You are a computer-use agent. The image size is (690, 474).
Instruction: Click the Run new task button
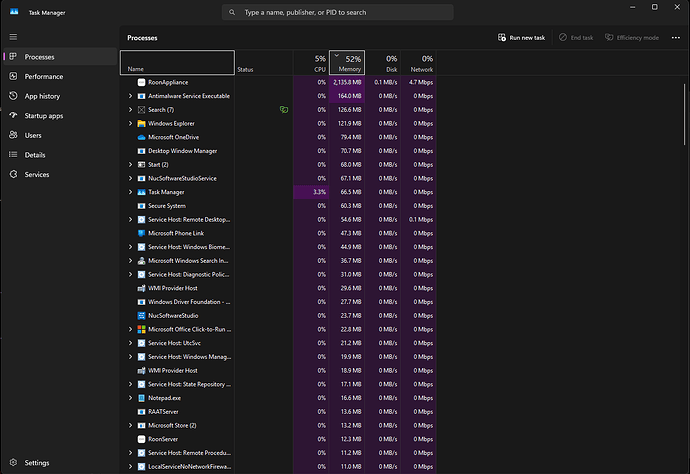pos(521,37)
